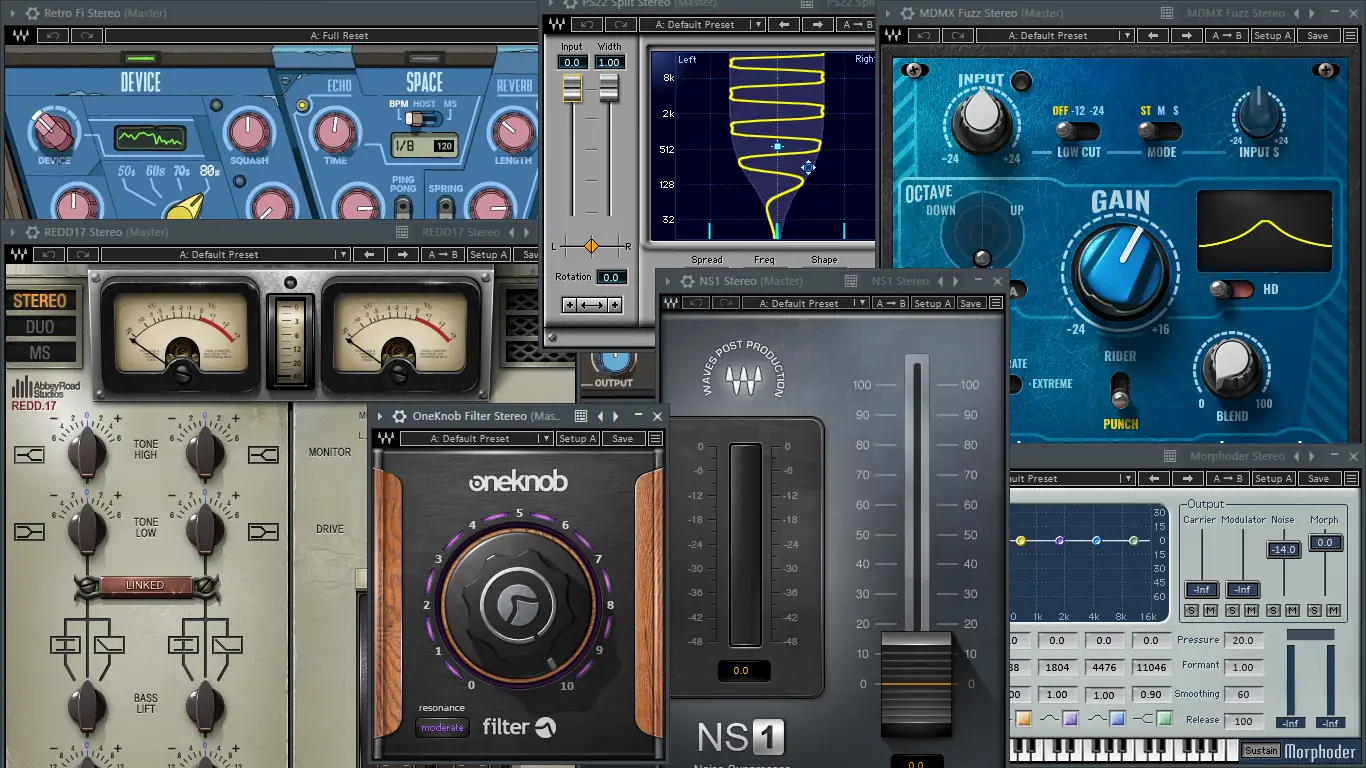This screenshot has height=768, width=1366.
Task: Click the redo icon in the MDMX Fuzz toolbar
Action: (x=957, y=35)
